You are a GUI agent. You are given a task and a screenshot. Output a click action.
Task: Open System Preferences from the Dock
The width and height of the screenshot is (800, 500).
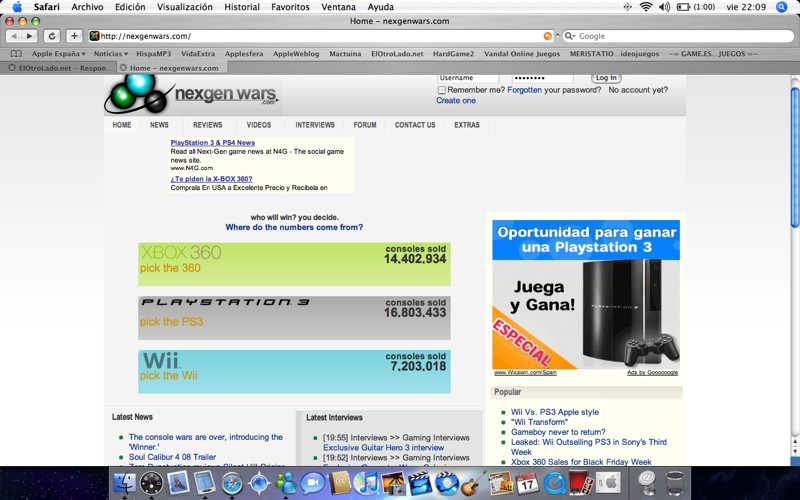point(608,482)
